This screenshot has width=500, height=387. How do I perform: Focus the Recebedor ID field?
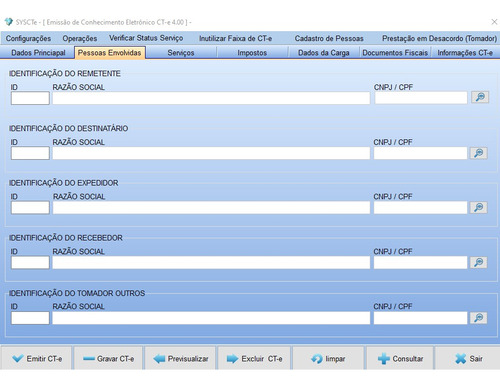pos(30,263)
